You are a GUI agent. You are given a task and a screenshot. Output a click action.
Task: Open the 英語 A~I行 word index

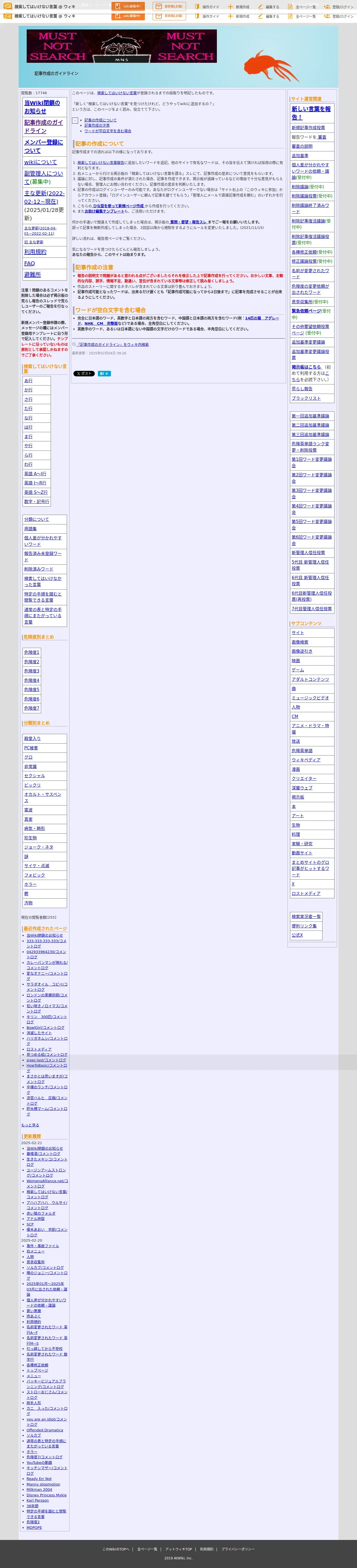(x=35, y=474)
